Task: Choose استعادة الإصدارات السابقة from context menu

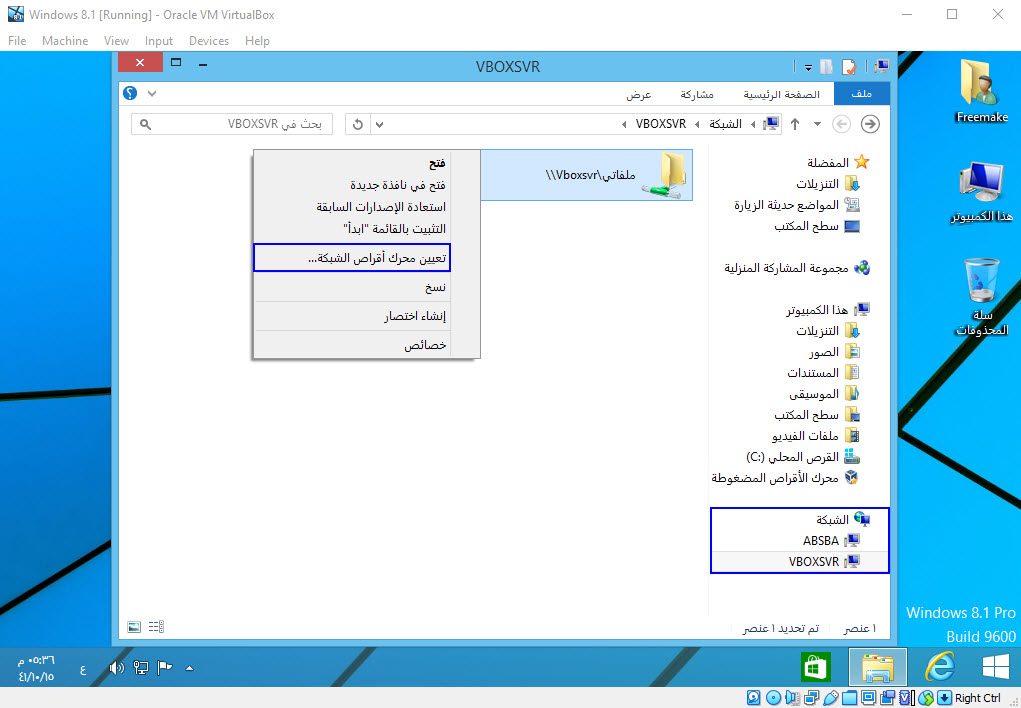Action: [x=367, y=206]
